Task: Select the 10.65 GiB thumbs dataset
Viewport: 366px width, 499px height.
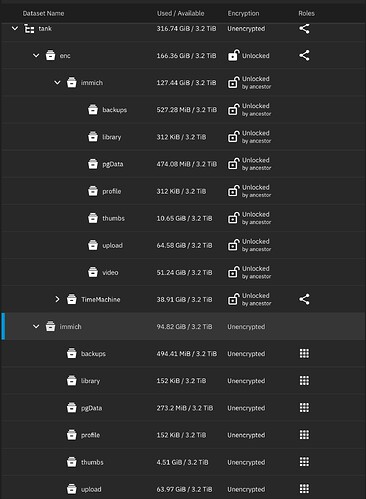Action: 183,218
